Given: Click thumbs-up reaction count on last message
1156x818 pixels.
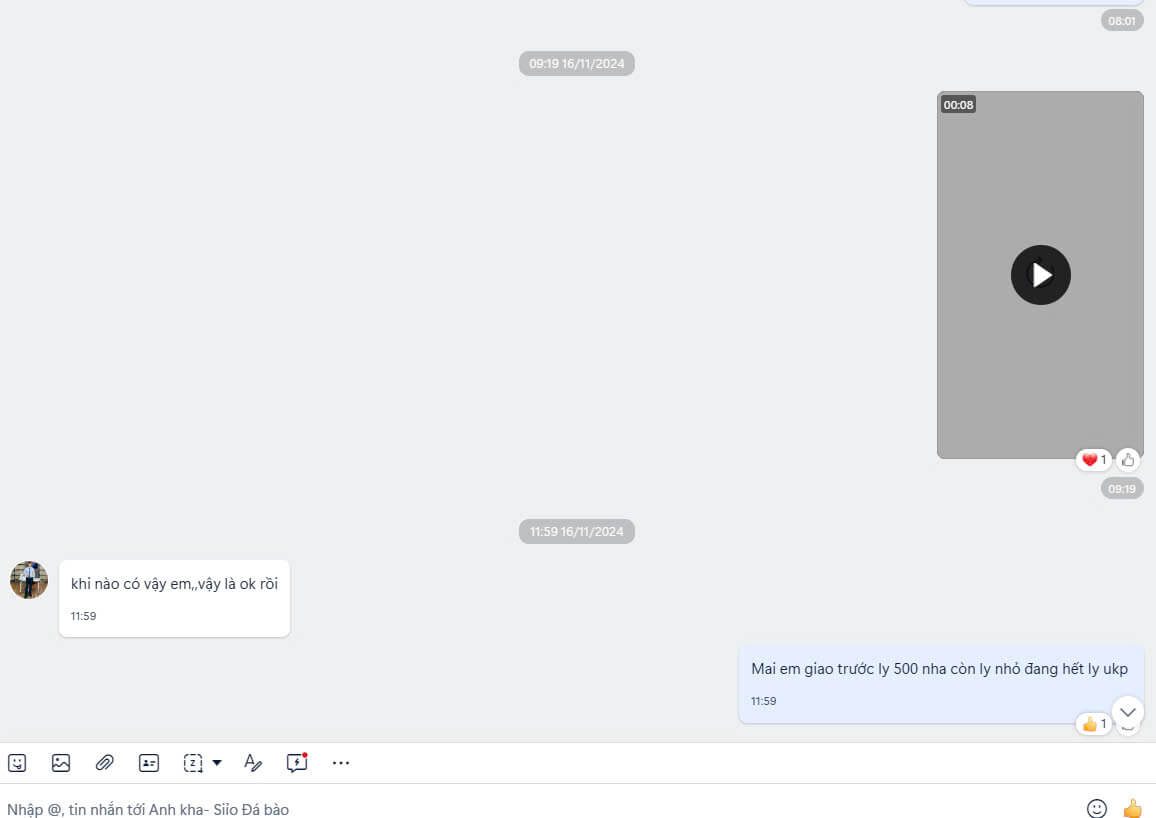Looking at the screenshot, I should (x=1093, y=723).
